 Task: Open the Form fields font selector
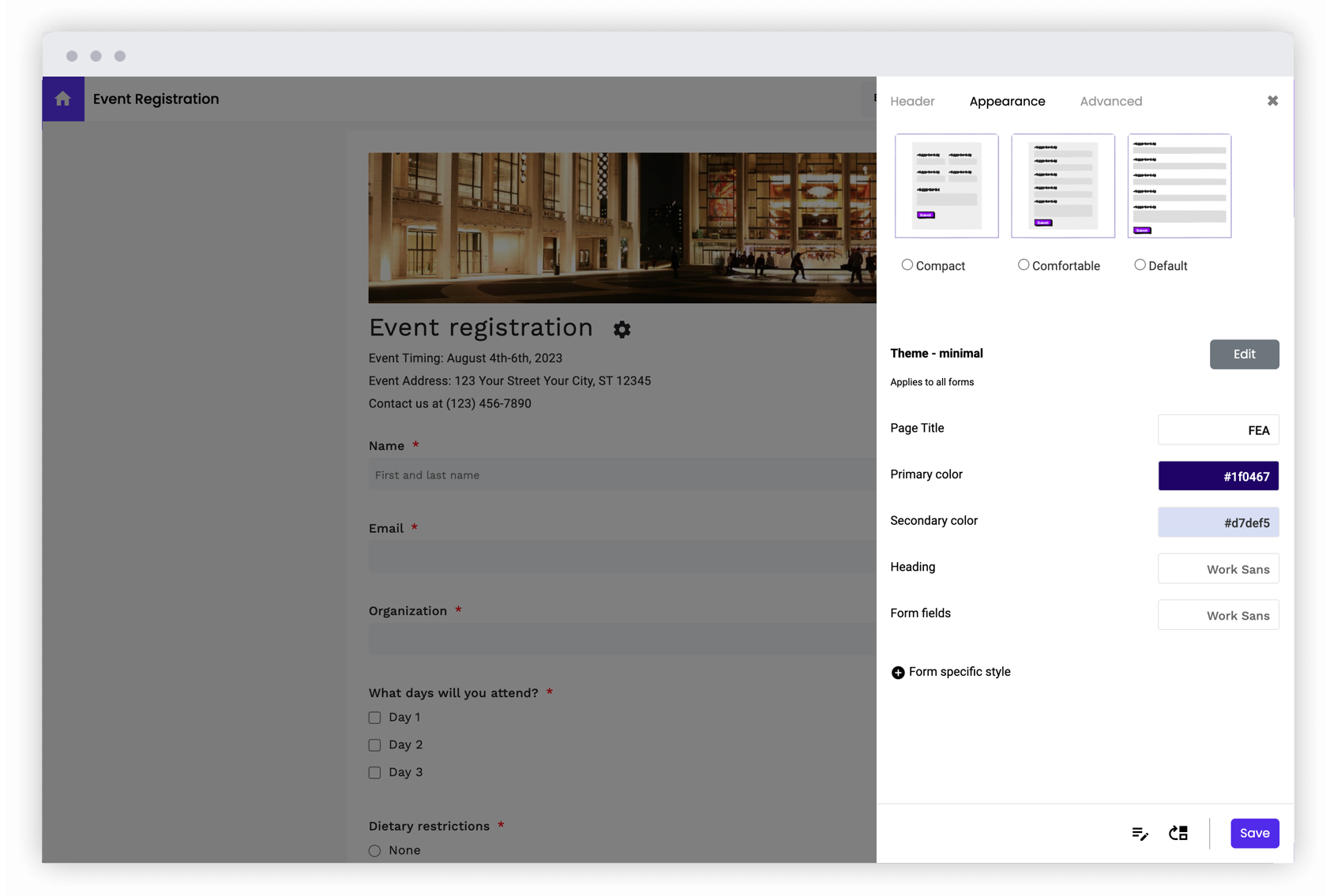[1218, 614]
